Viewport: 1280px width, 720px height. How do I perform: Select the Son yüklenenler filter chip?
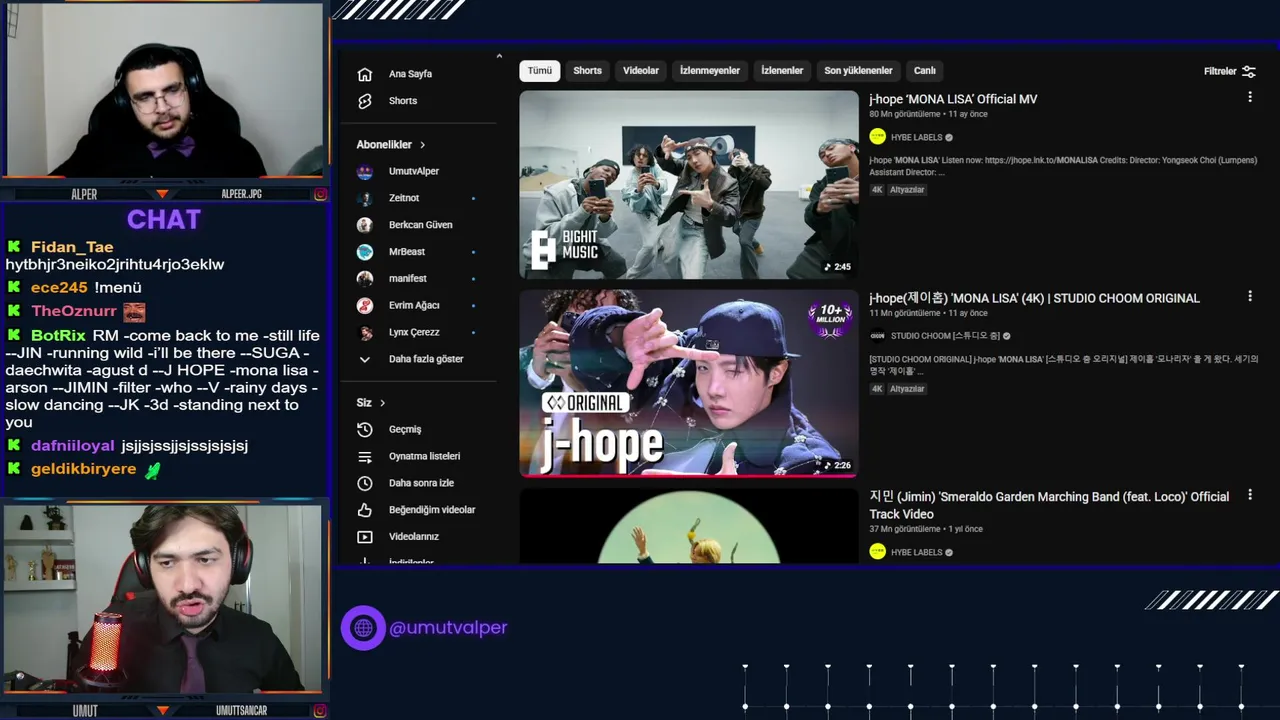coord(858,71)
